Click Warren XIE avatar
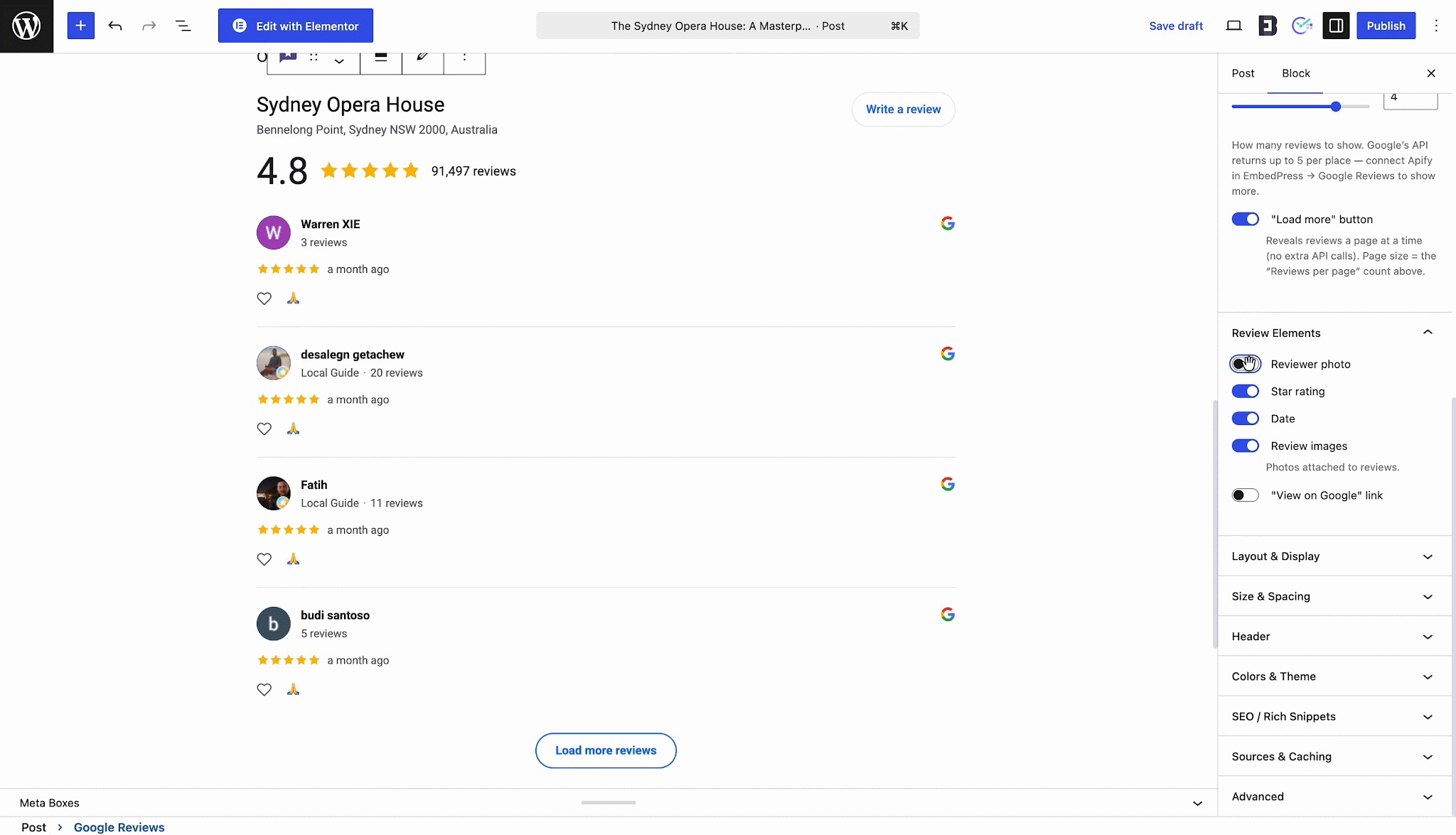1456x835 pixels. (x=273, y=232)
